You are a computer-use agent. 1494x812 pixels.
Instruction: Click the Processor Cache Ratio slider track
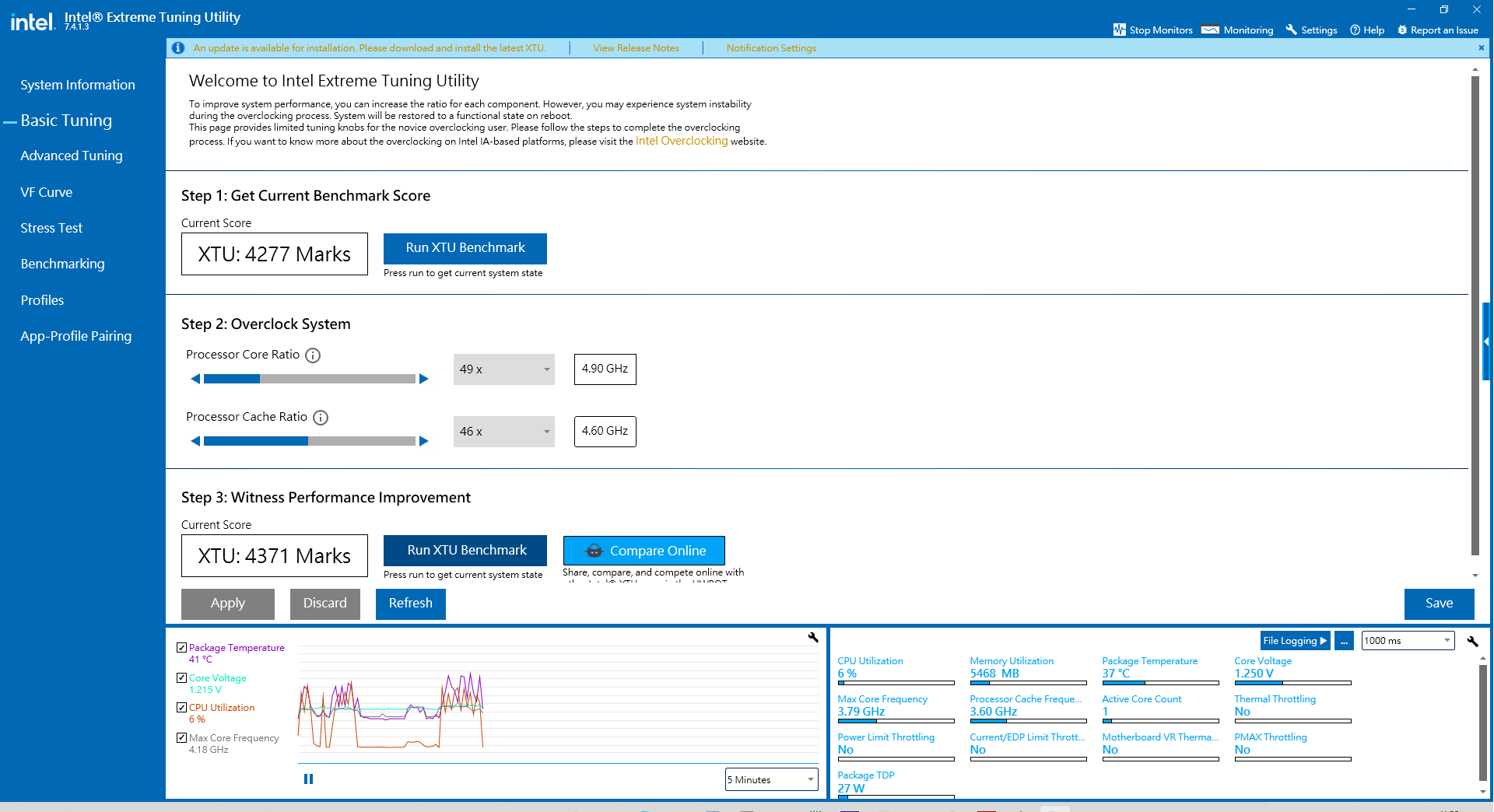310,441
